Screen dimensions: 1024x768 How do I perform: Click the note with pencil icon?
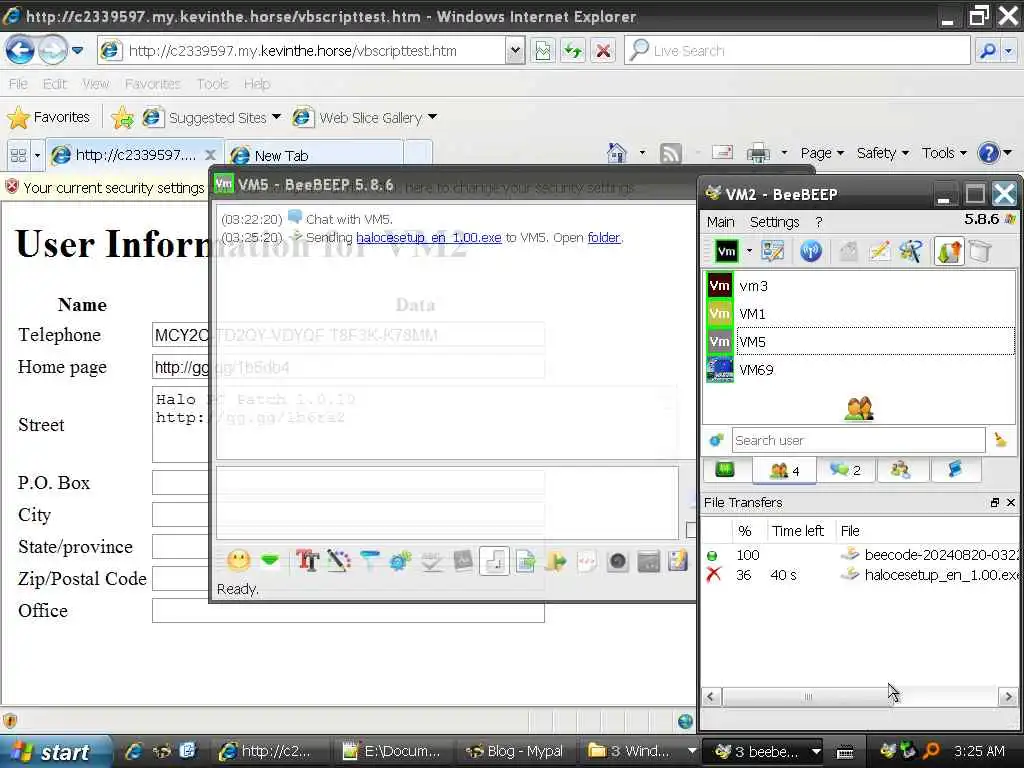[x=880, y=251]
